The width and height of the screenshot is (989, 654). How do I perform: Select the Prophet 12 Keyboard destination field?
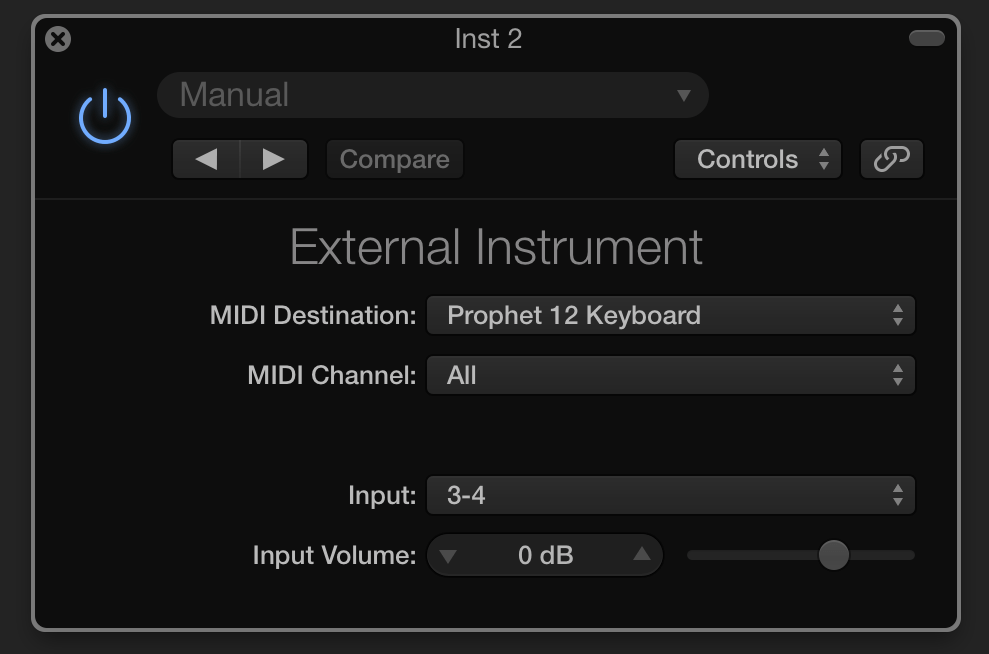click(x=670, y=314)
